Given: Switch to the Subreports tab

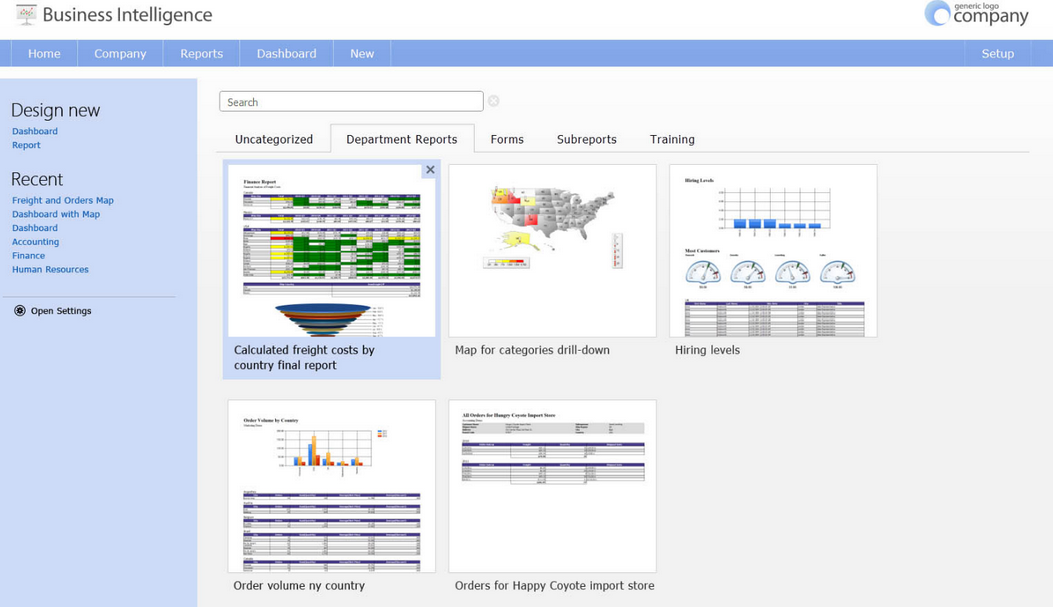Looking at the screenshot, I should pyautogui.click(x=587, y=139).
